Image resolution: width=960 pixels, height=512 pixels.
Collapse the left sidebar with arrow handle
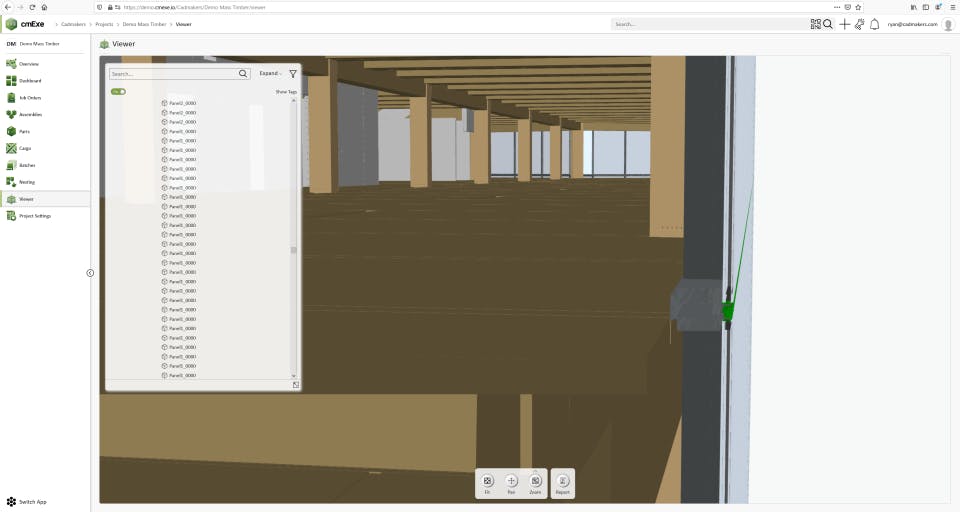click(90, 273)
